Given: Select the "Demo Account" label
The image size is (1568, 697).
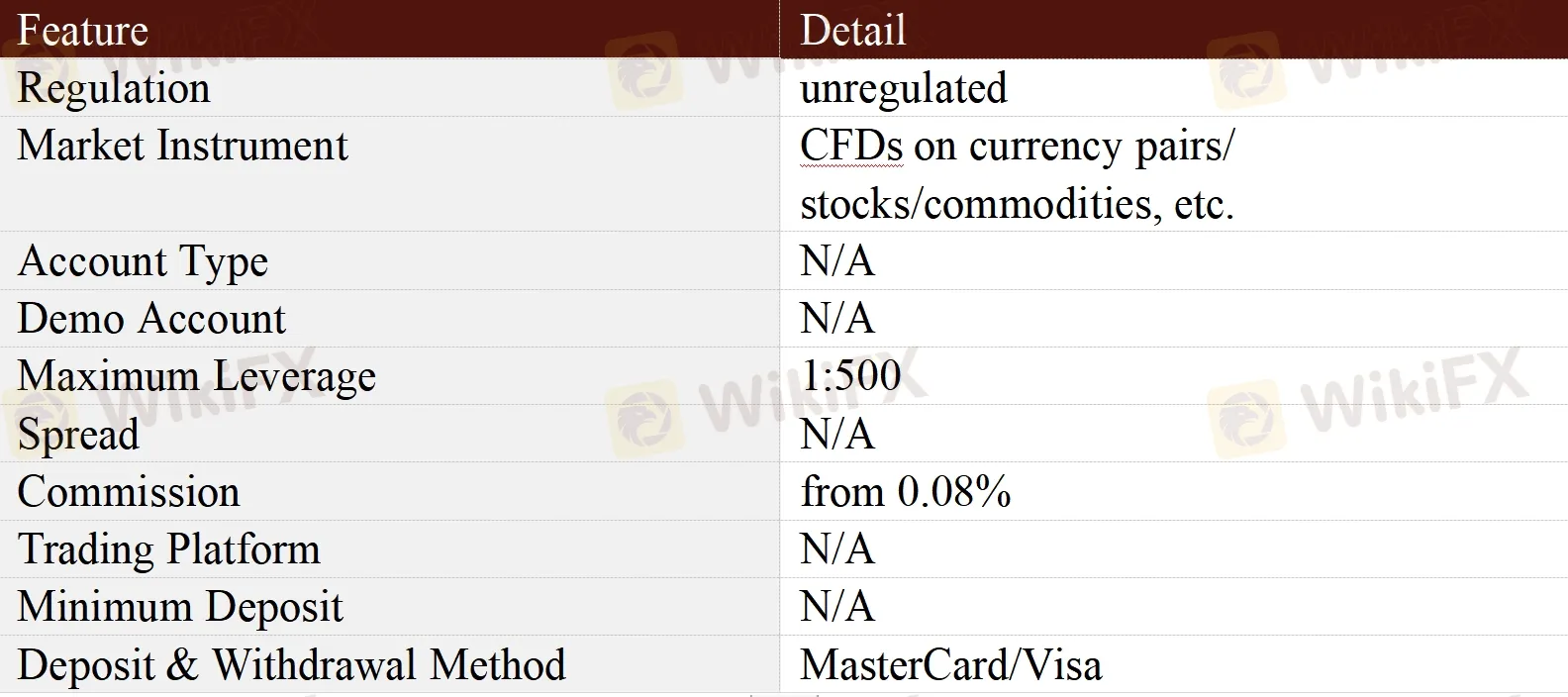Looking at the screenshot, I should point(151,319).
